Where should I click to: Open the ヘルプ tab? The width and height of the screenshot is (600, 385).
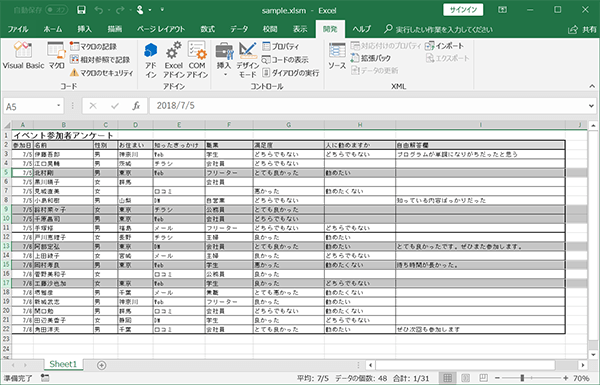point(362,29)
